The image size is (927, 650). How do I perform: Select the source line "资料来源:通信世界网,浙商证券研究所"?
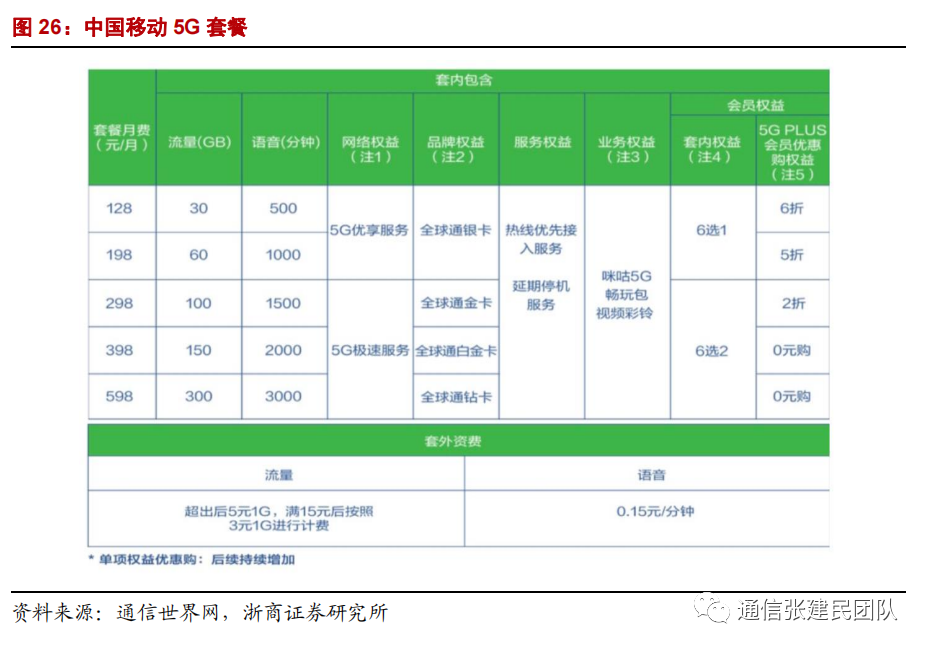point(200,613)
